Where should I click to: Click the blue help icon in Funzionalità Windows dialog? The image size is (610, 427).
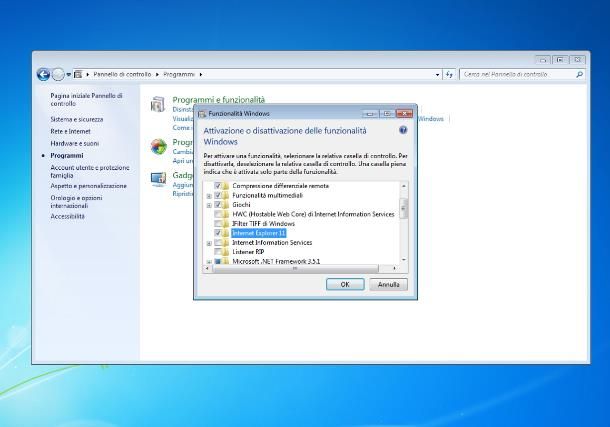(x=403, y=130)
